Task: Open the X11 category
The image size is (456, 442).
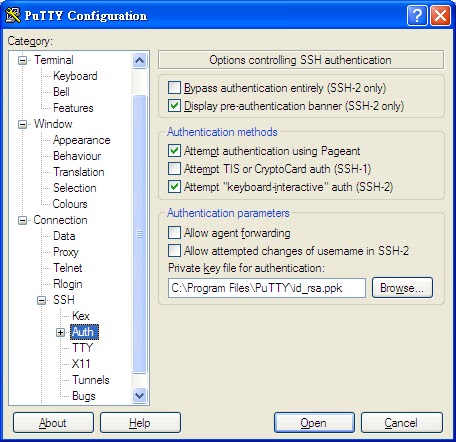Action: (x=81, y=364)
